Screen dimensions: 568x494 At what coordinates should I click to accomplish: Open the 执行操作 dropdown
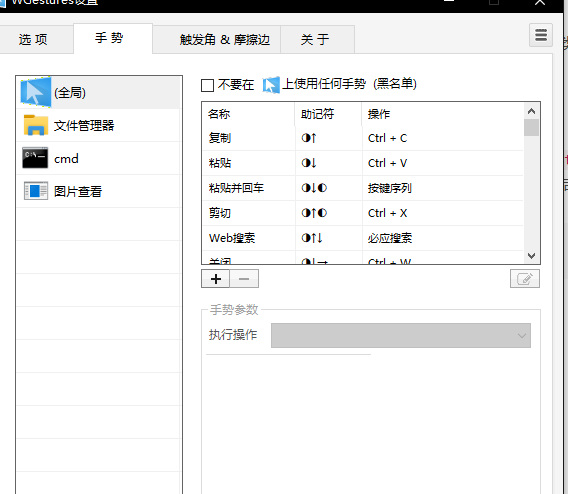coord(401,335)
